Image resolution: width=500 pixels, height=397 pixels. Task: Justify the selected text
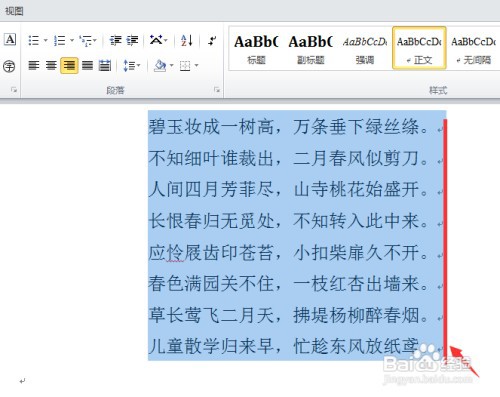87,65
